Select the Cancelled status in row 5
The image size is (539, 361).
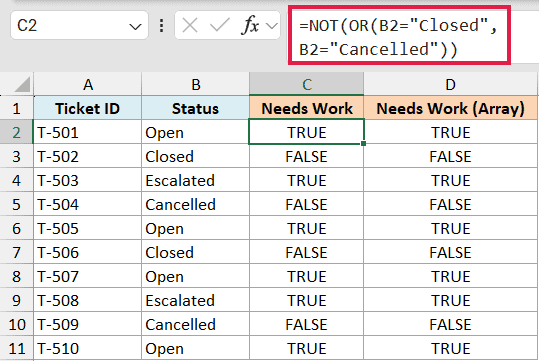click(x=196, y=205)
